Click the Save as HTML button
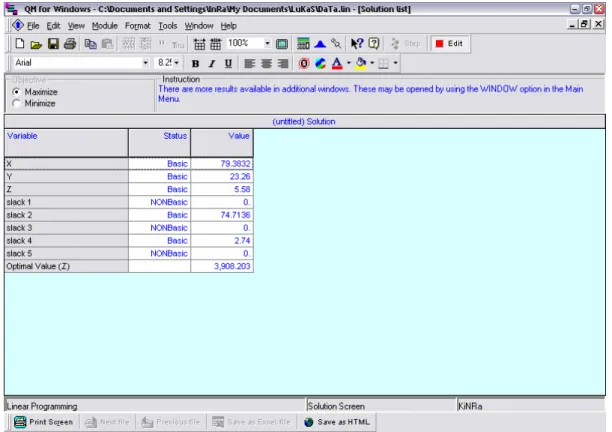 pos(336,422)
